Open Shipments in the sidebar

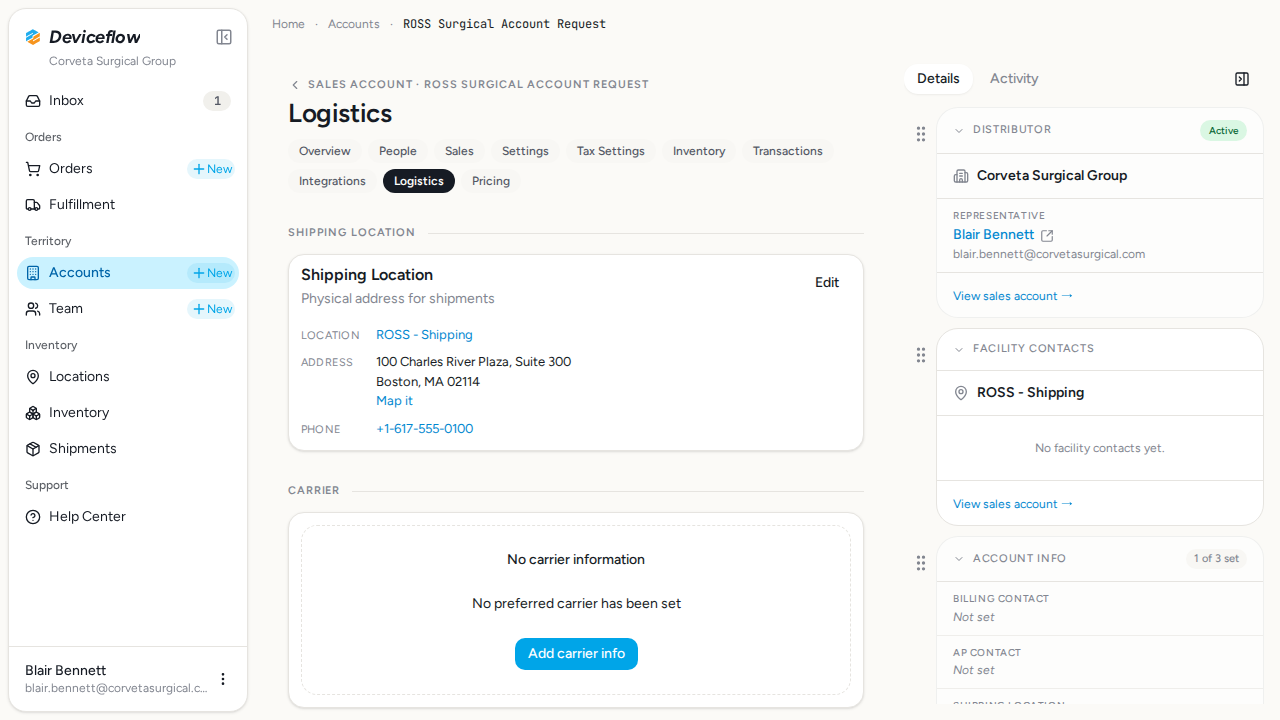pos(128,449)
